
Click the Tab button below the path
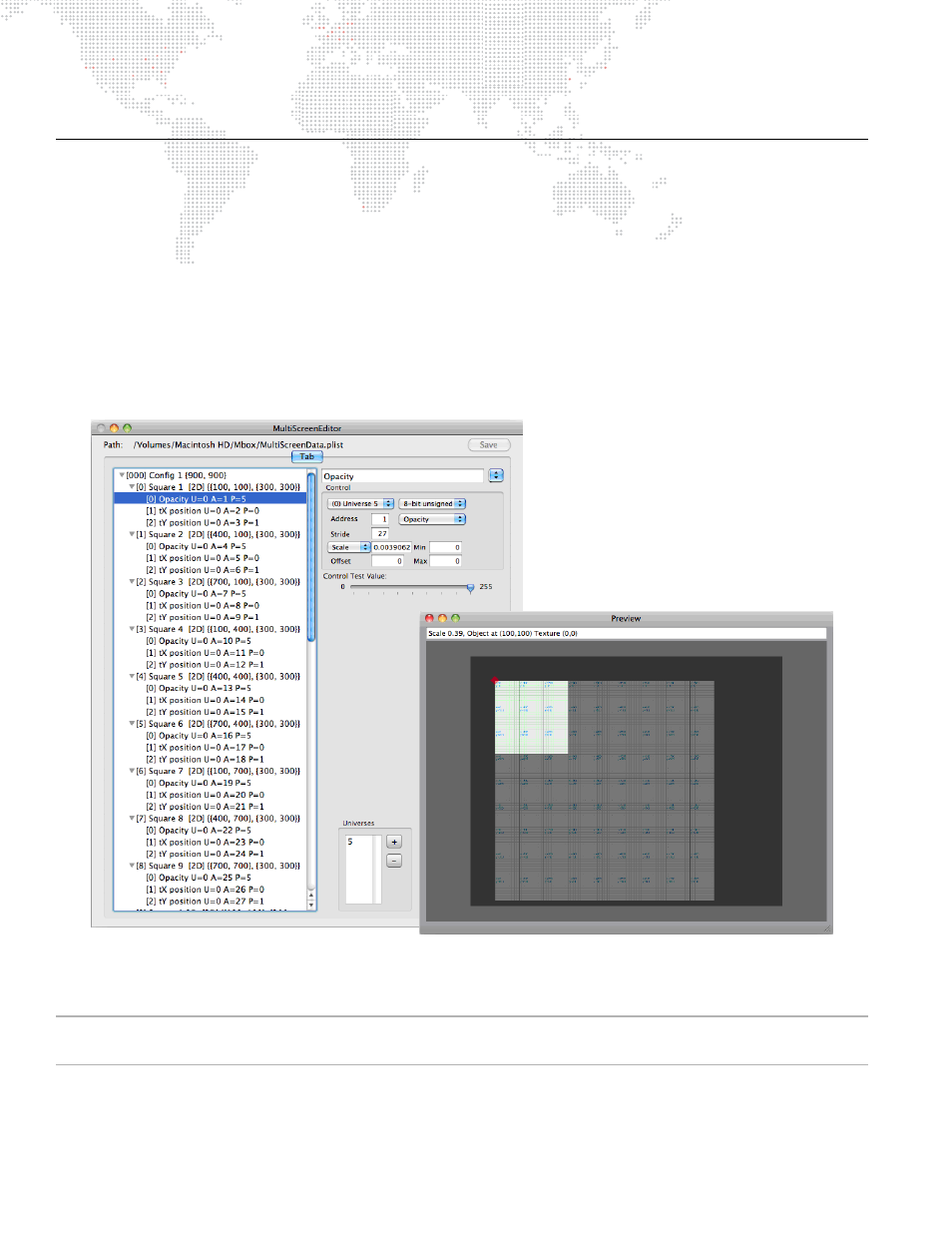point(307,456)
